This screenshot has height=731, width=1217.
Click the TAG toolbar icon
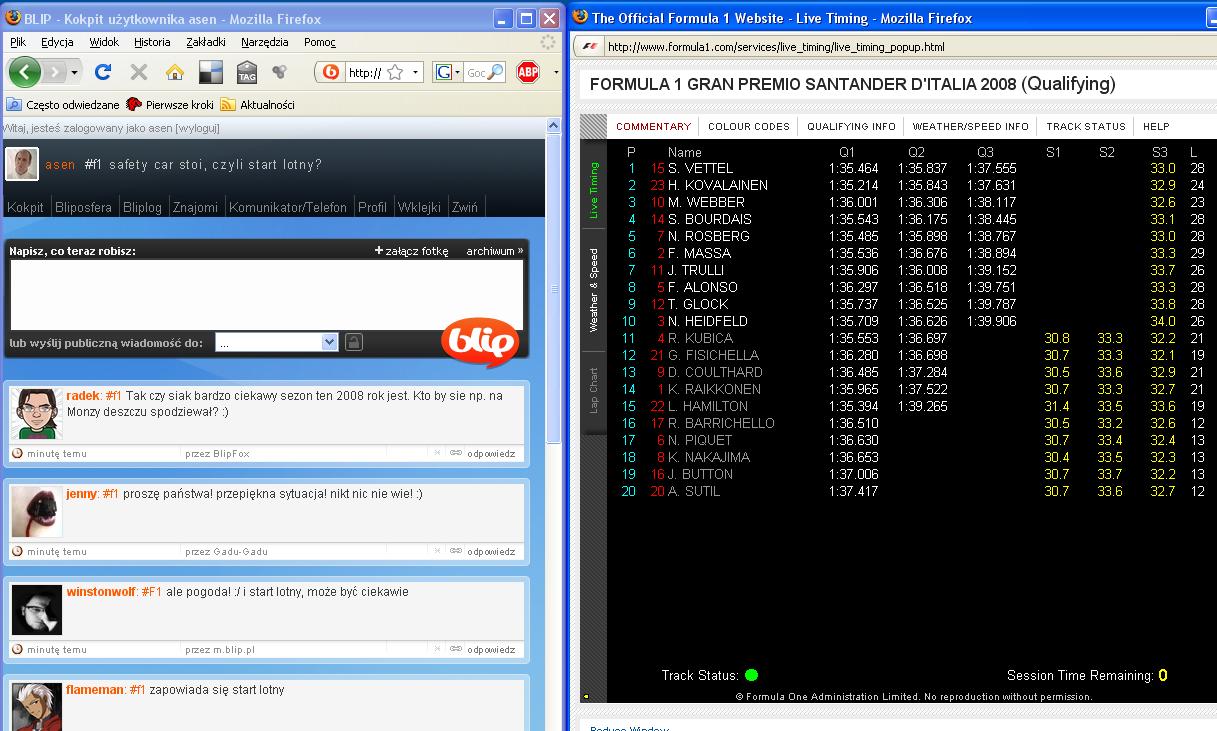[x=247, y=72]
